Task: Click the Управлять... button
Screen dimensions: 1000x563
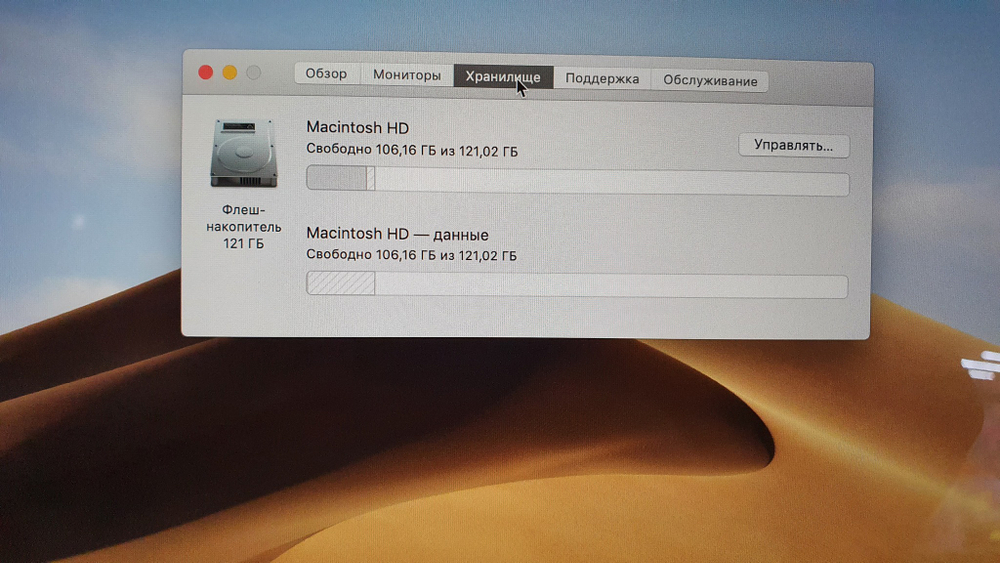Action: (793, 145)
